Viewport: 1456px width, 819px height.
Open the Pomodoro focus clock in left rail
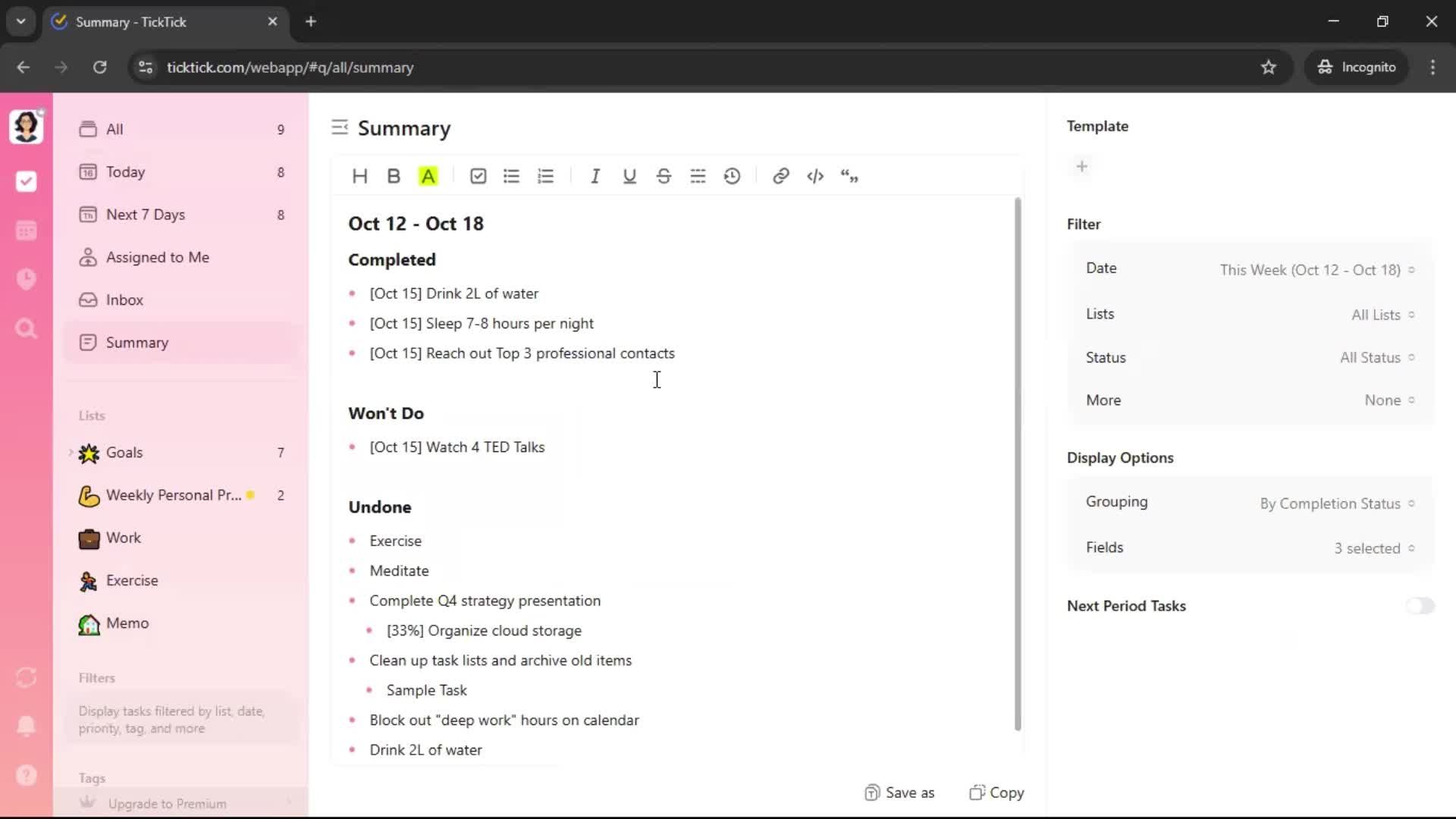27,279
